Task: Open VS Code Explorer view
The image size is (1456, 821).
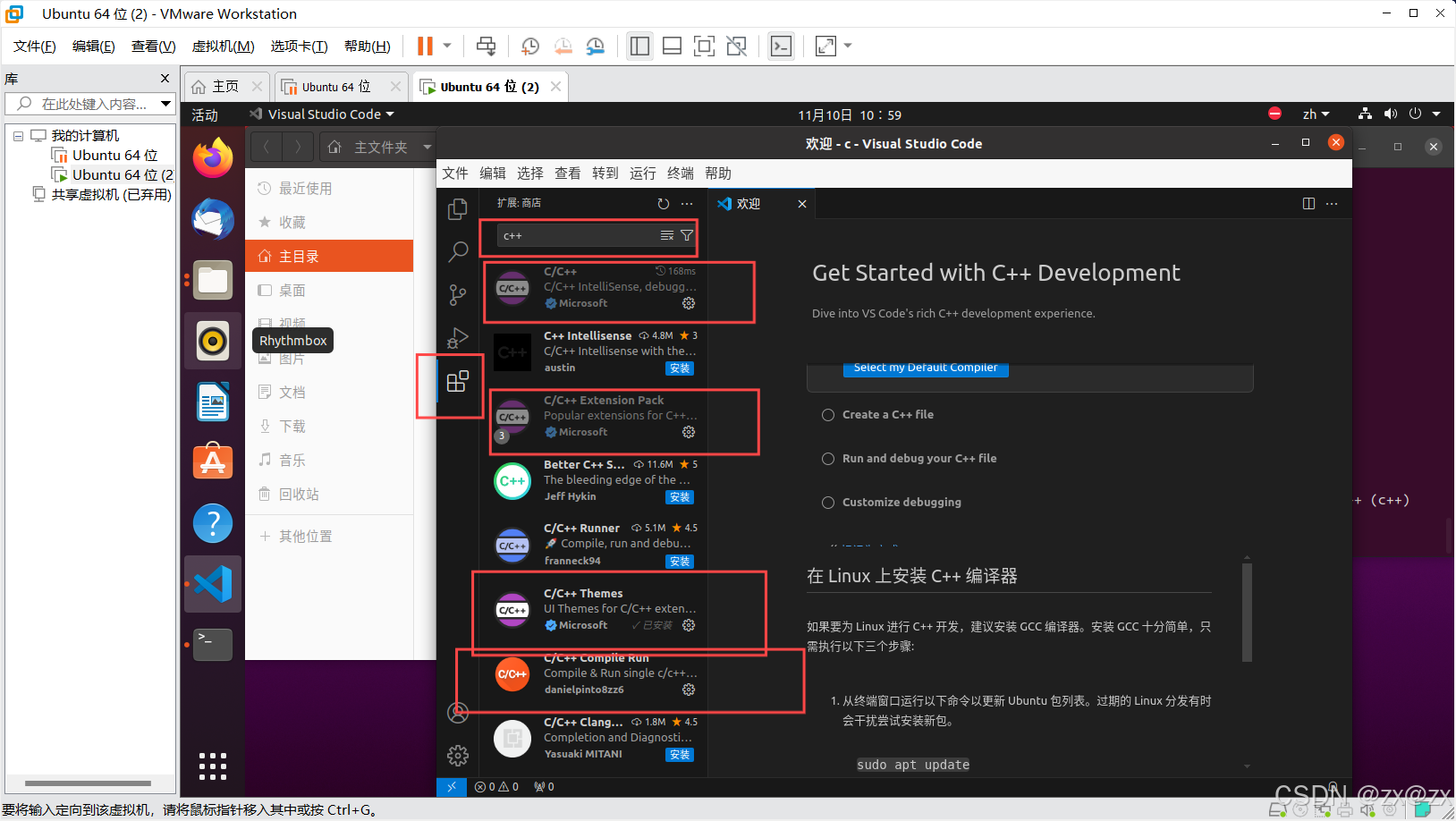Action: tap(458, 208)
